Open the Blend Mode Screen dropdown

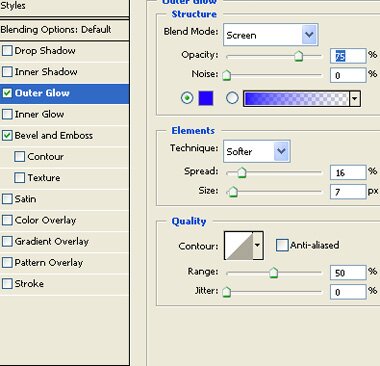point(270,35)
